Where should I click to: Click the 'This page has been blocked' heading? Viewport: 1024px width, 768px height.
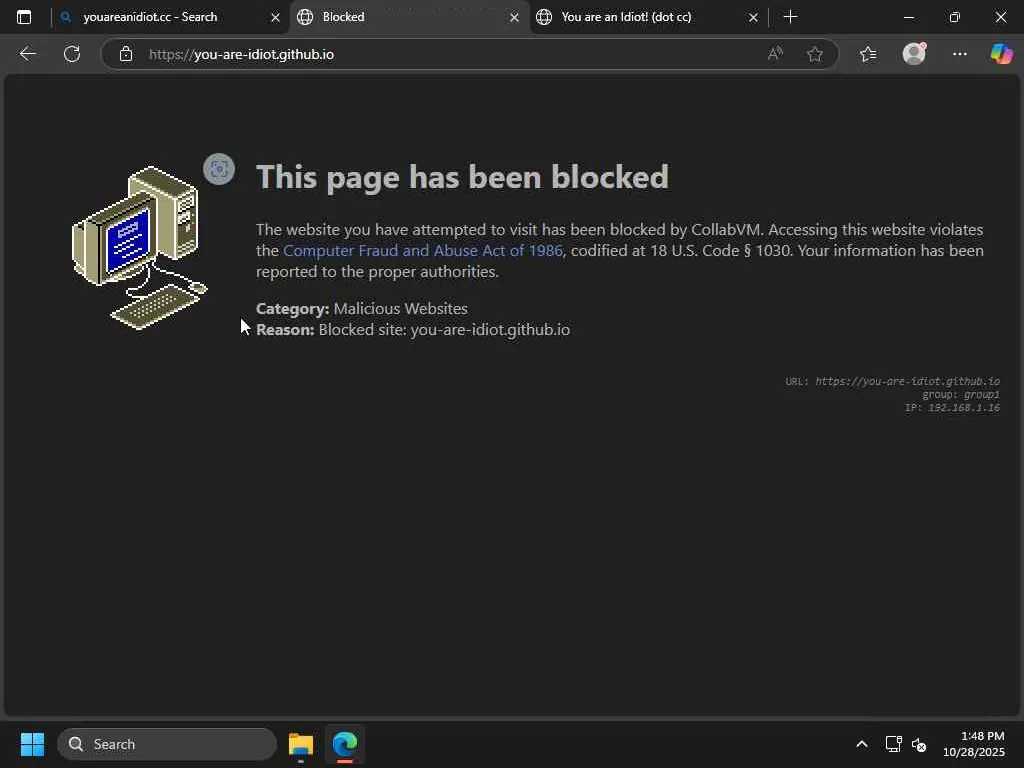coord(462,177)
